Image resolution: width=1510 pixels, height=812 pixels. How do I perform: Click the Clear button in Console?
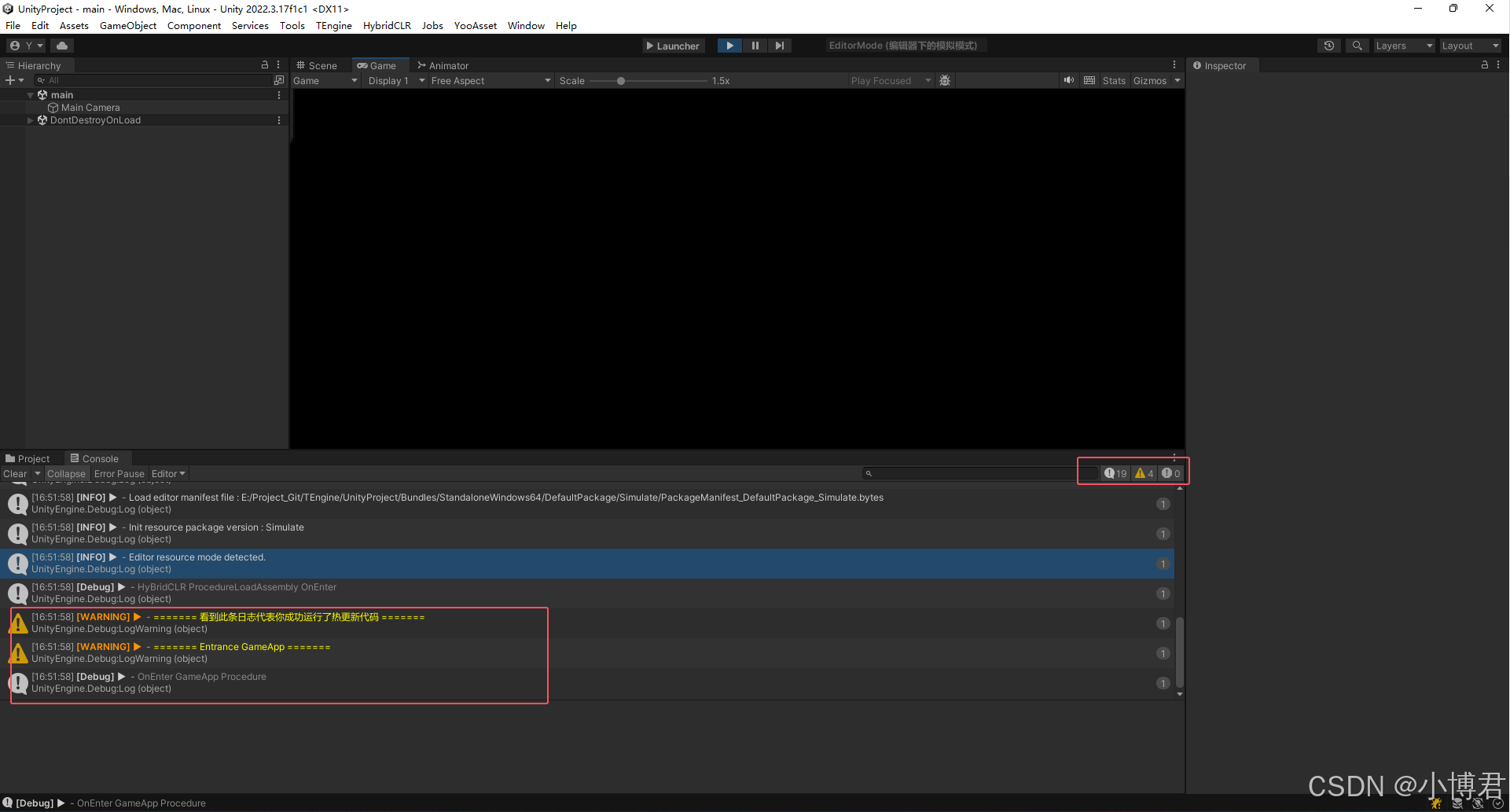(14, 473)
